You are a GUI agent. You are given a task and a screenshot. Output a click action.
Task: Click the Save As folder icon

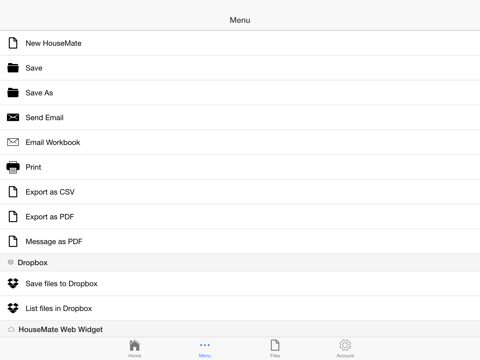(13, 92)
